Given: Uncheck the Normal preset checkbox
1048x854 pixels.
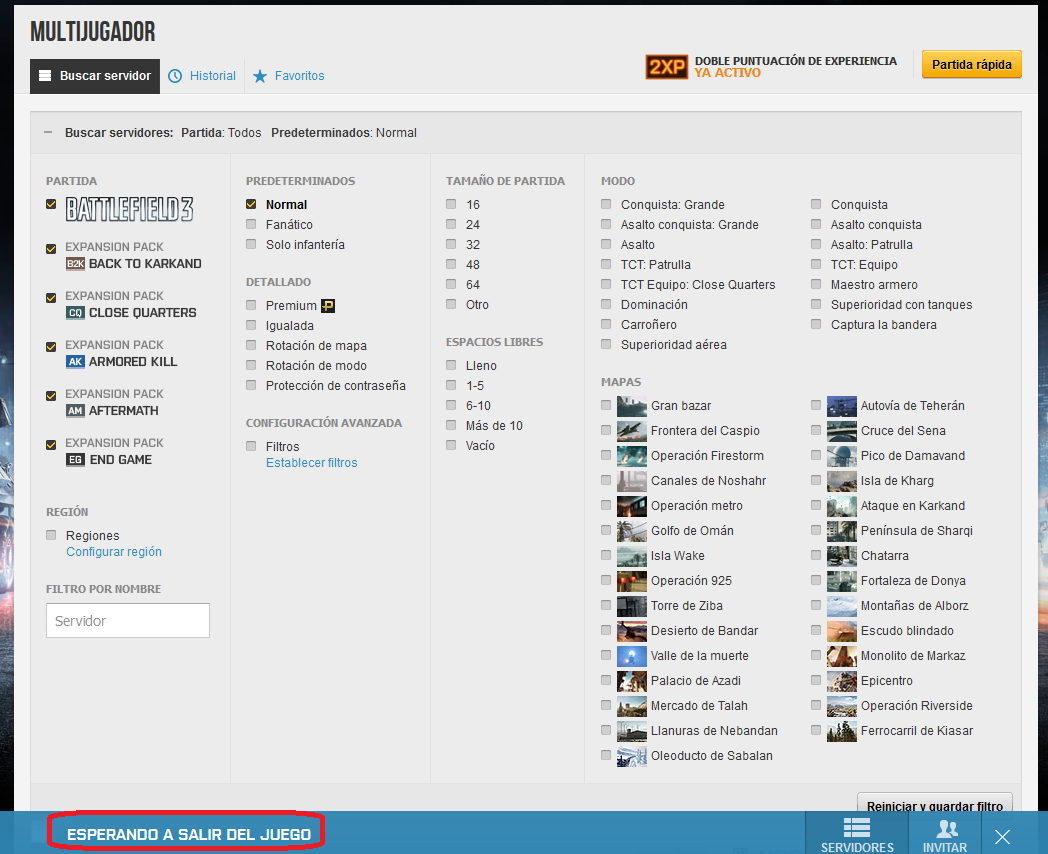Looking at the screenshot, I should 251,204.
